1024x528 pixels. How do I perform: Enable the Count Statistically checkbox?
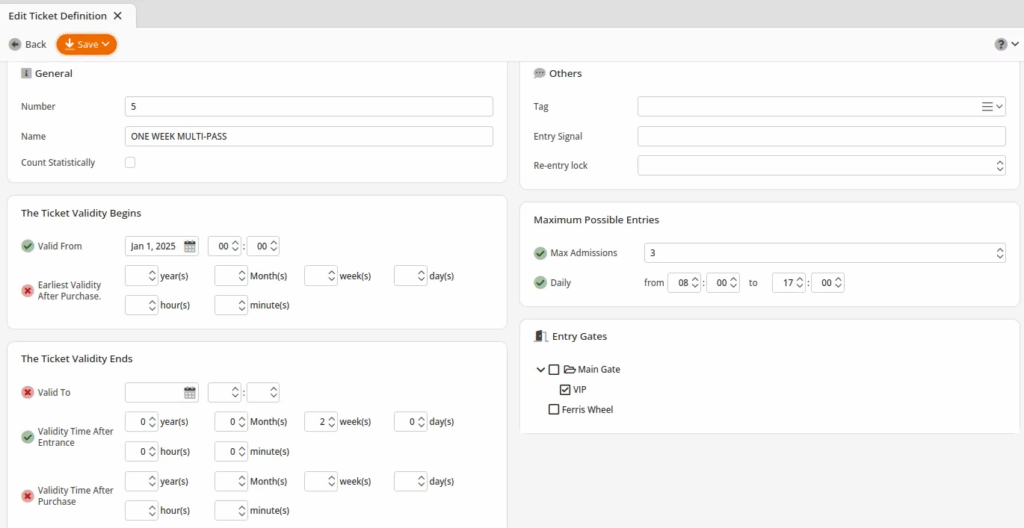[131, 163]
